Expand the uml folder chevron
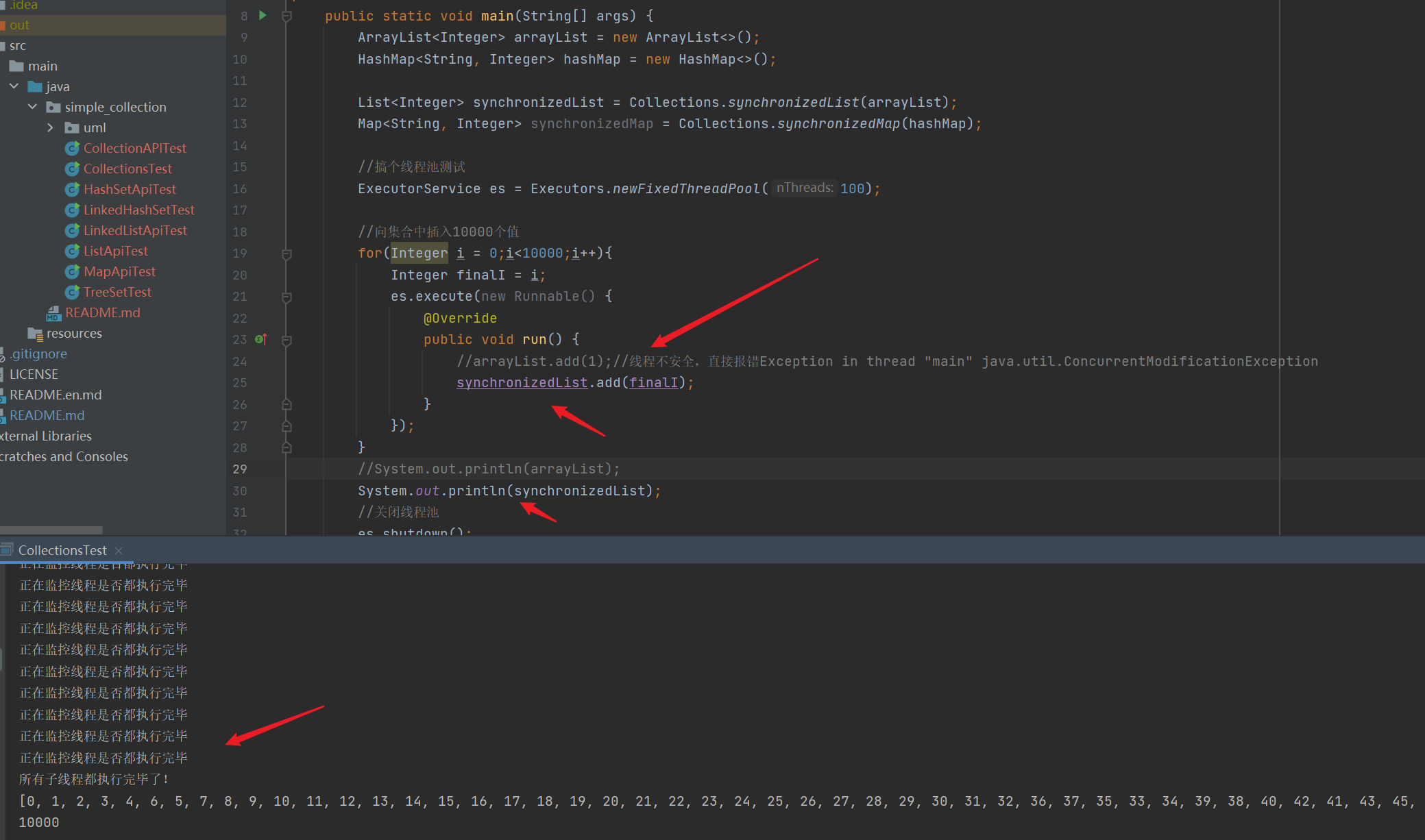Screen dimensions: 1425x840 click(50, 127)
